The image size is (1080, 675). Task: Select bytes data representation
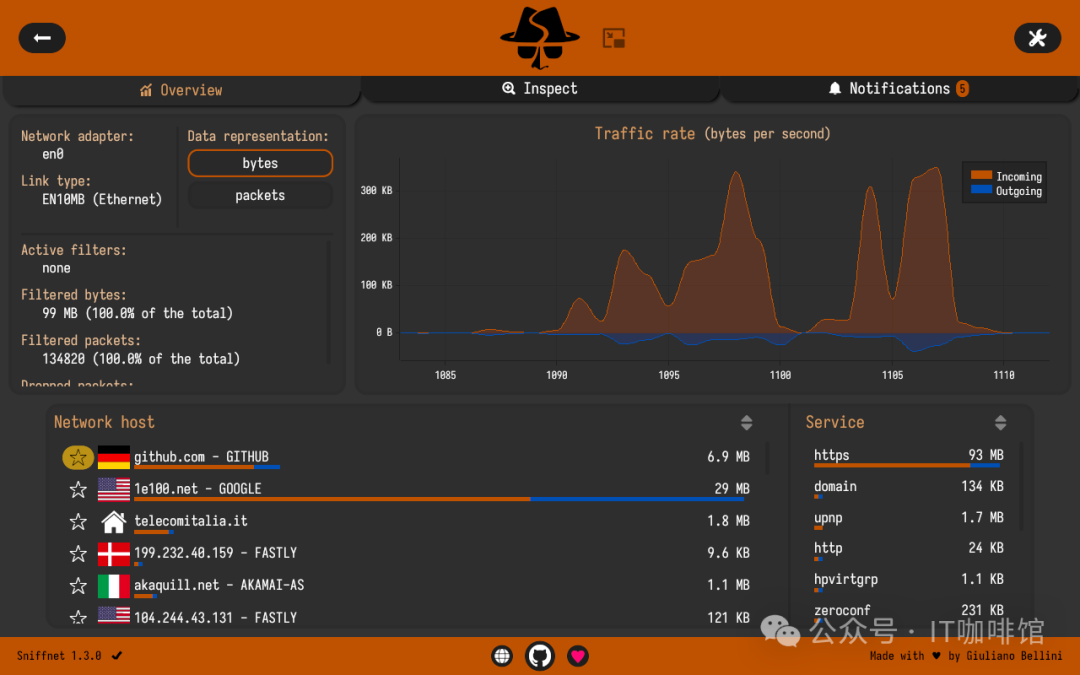coord(260,163)
